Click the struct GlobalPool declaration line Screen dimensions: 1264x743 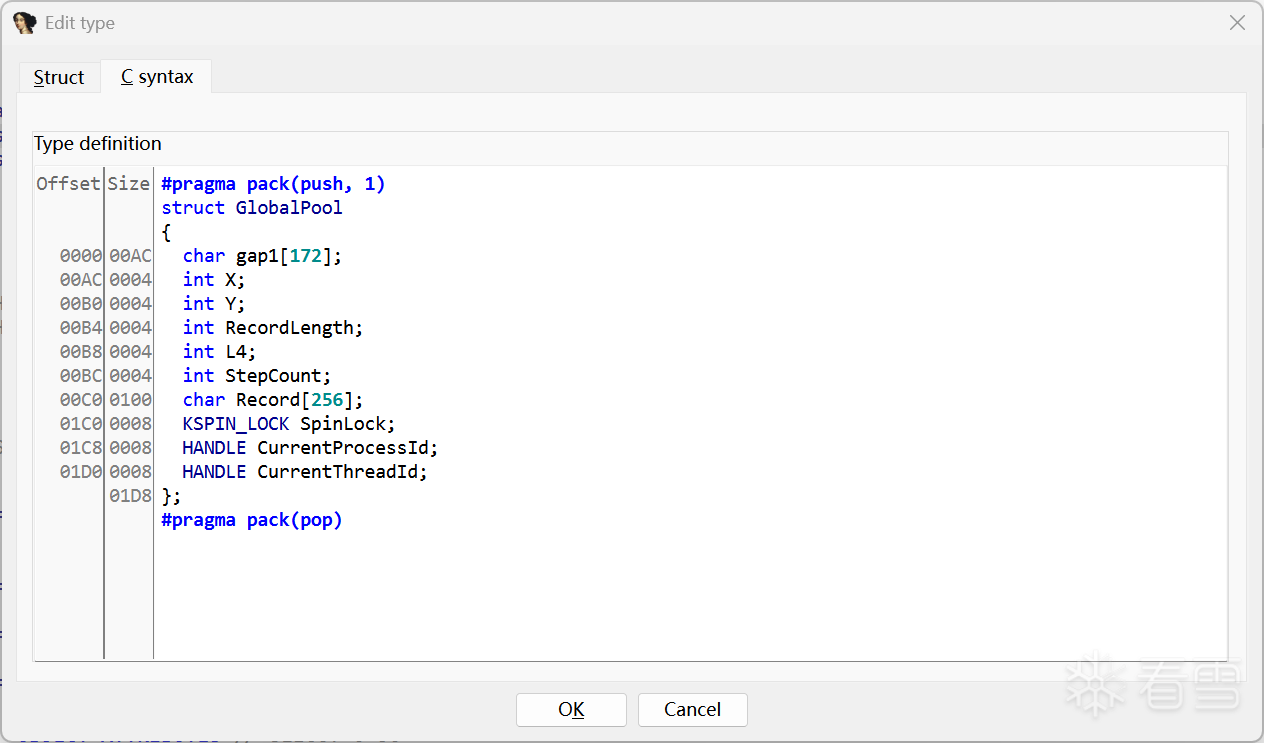[x=252, y=208]
